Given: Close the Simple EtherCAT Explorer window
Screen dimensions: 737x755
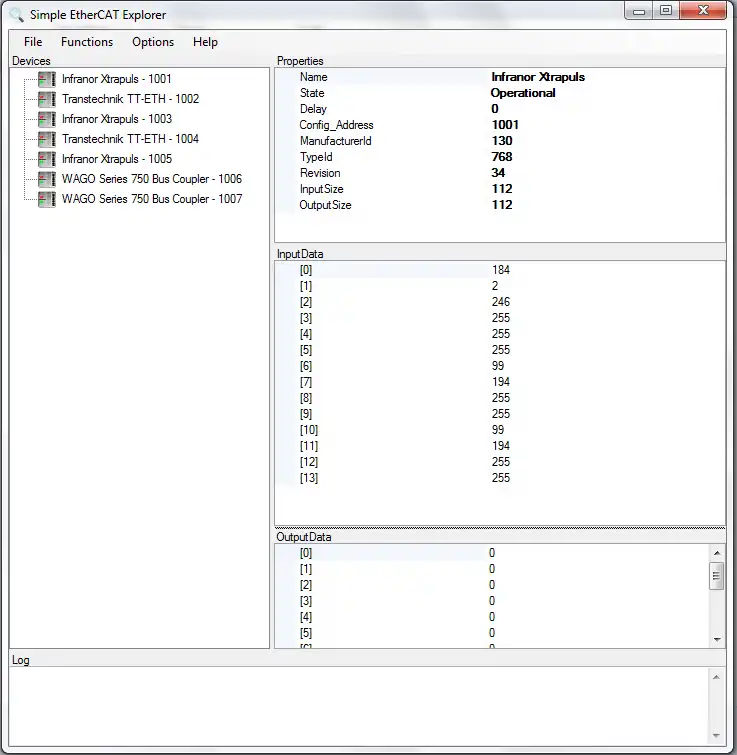Looking at the screenshot, I should click(703, 11).
